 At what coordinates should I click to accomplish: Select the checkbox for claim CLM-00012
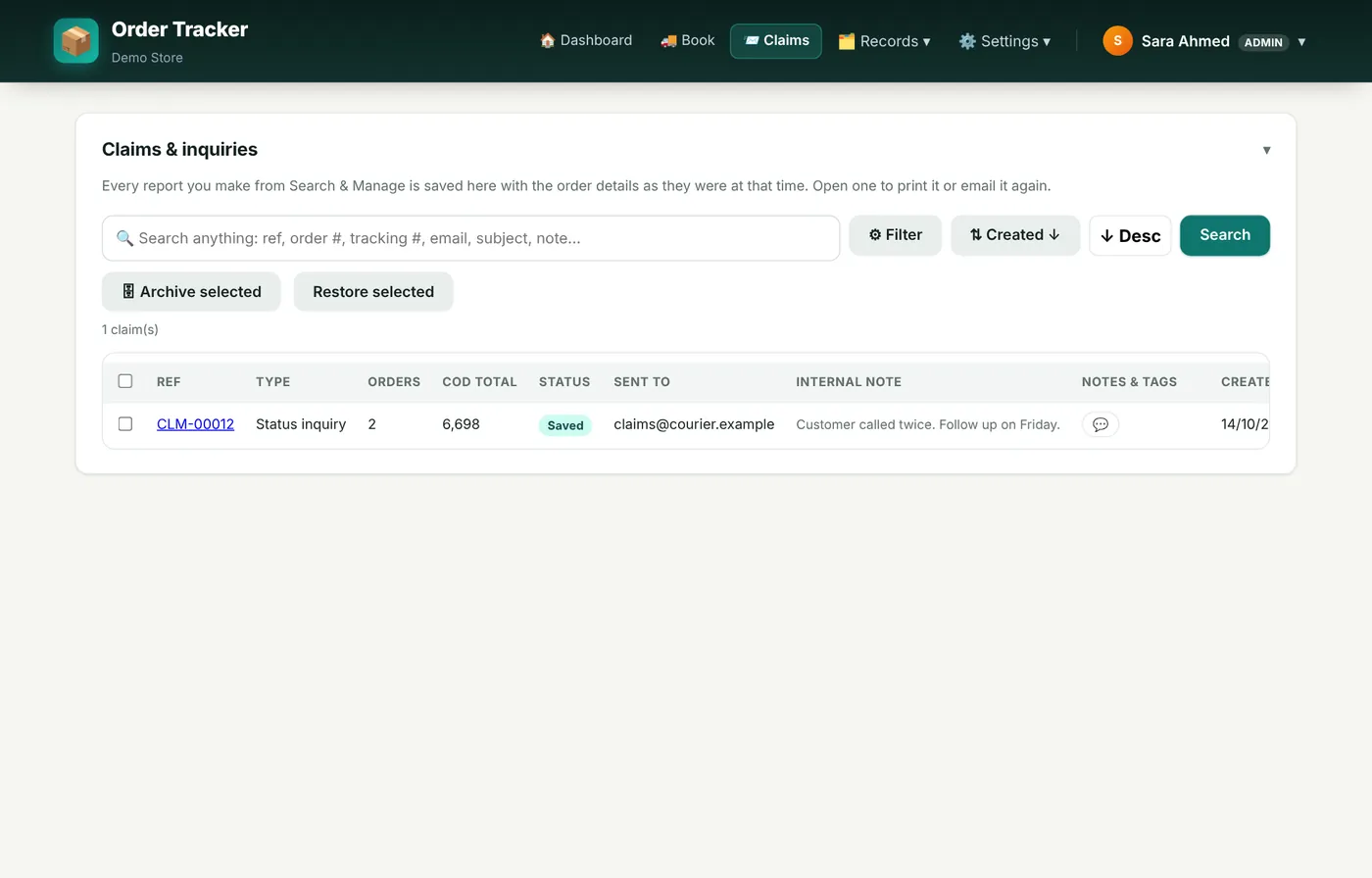125,424
